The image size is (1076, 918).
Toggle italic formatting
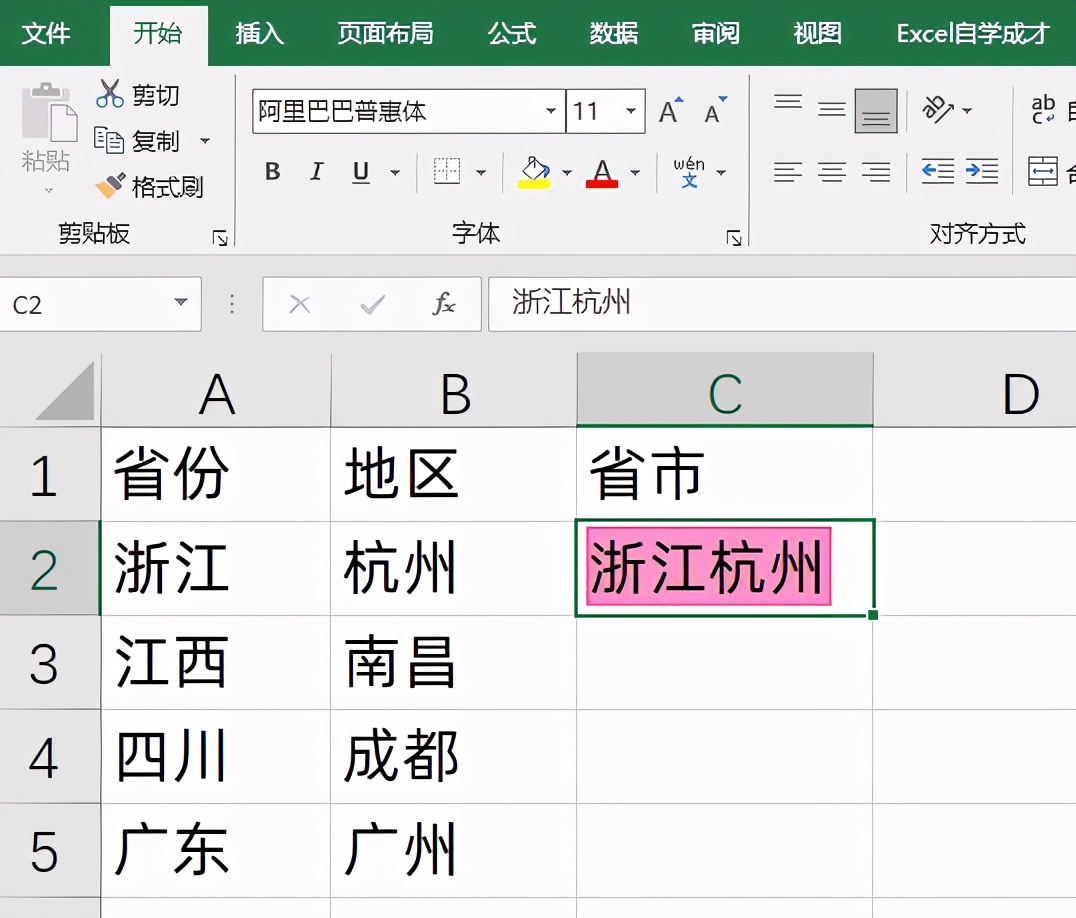point(316,172)
